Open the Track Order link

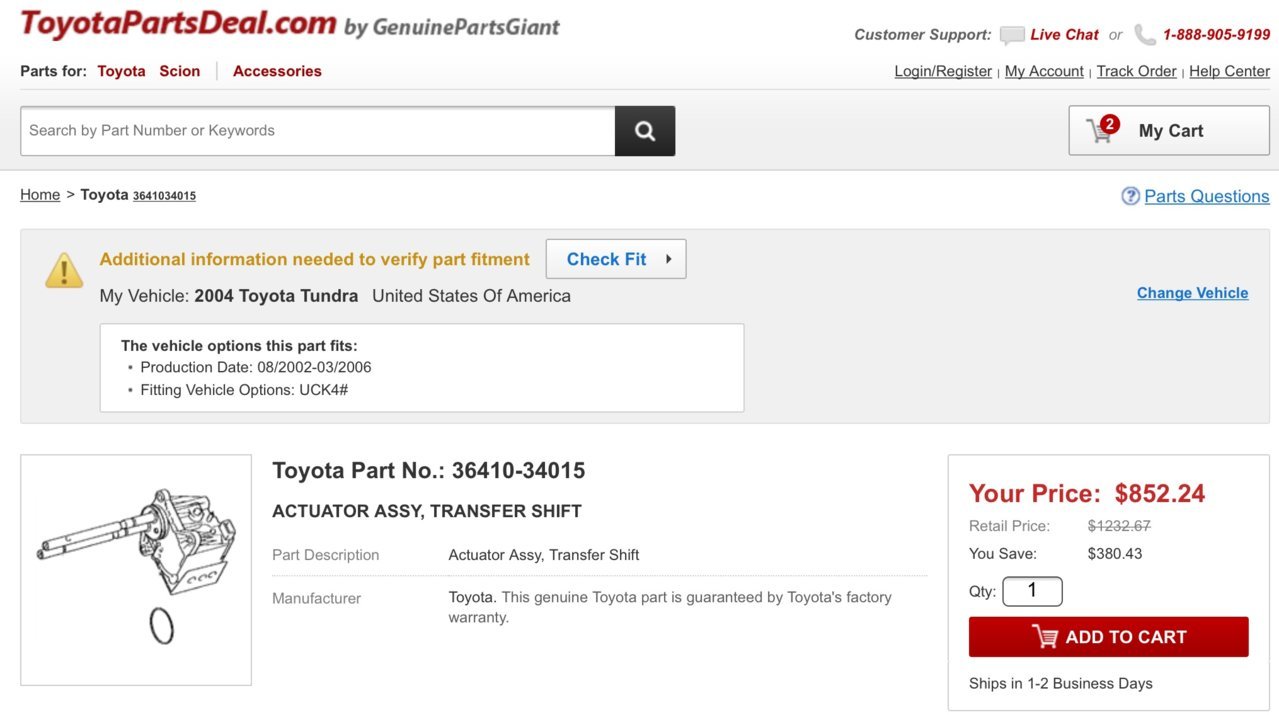1136,71
